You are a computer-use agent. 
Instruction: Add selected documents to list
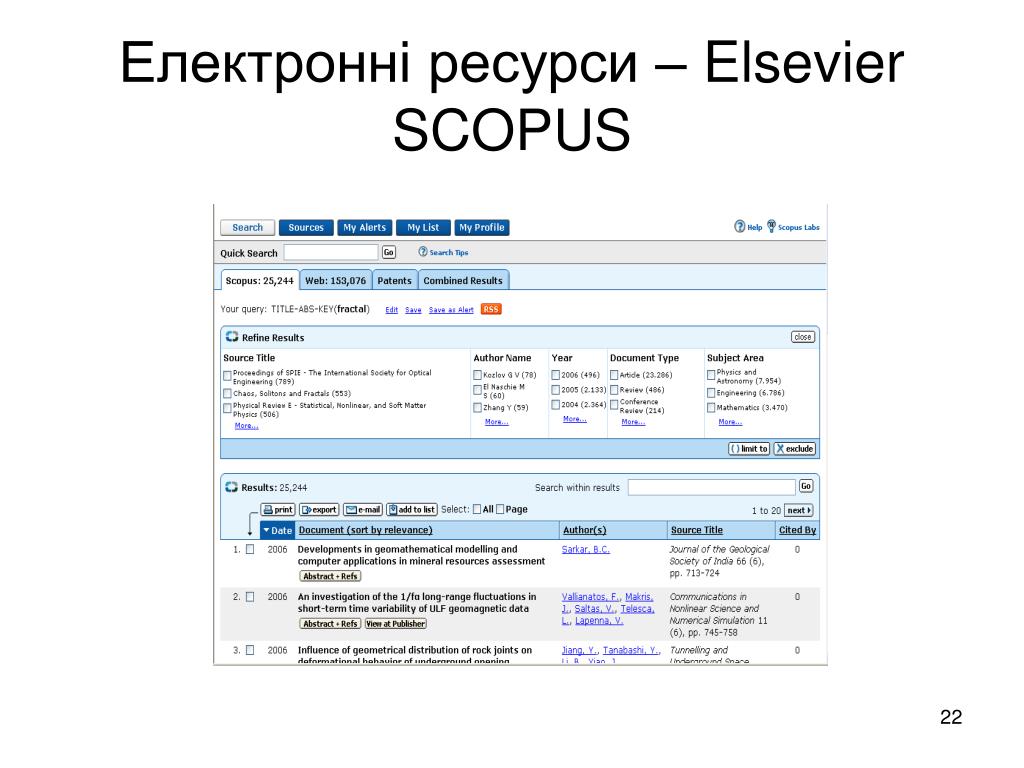[x=411, y=509]
